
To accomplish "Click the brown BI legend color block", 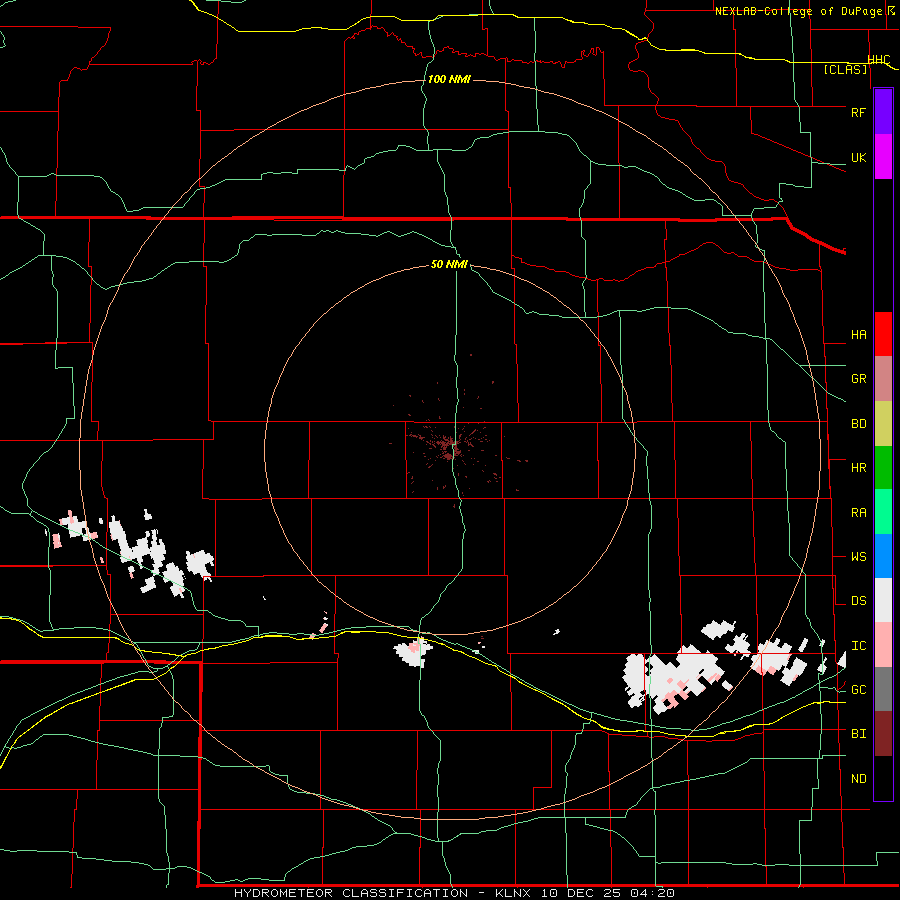I will click(x=883, y=734).
